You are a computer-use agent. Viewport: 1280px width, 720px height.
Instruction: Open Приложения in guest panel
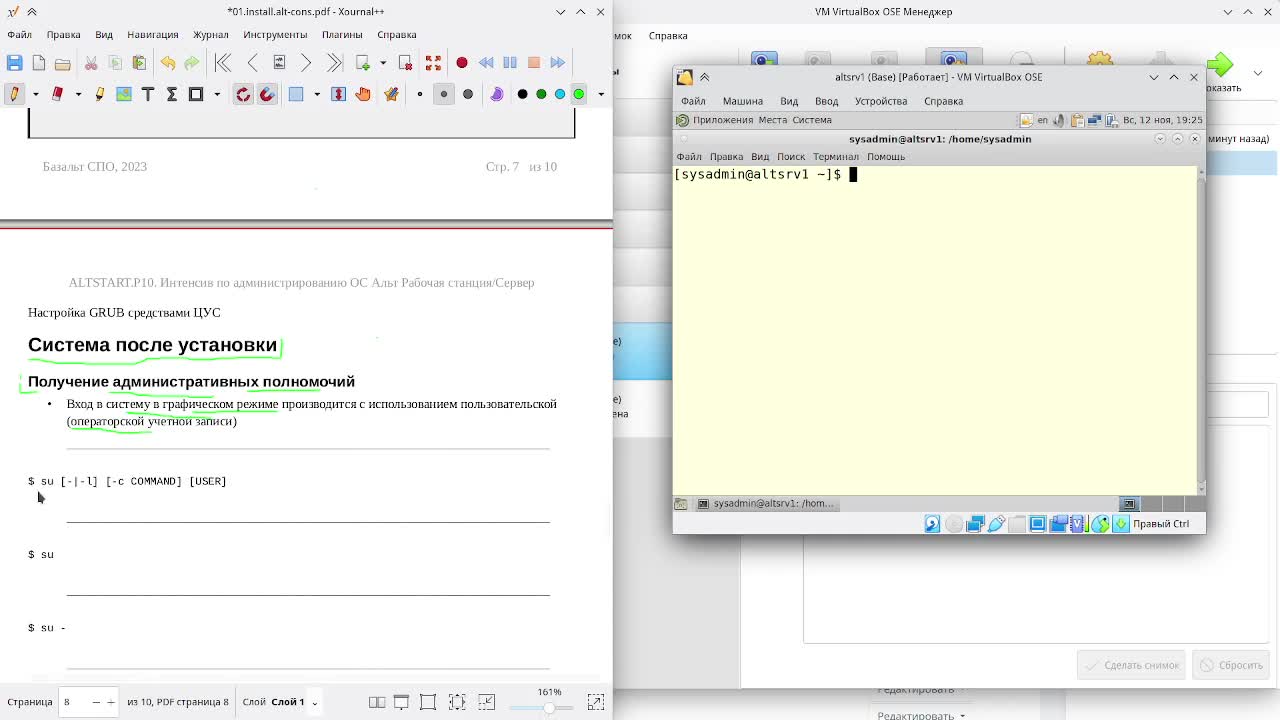[722, 120]
